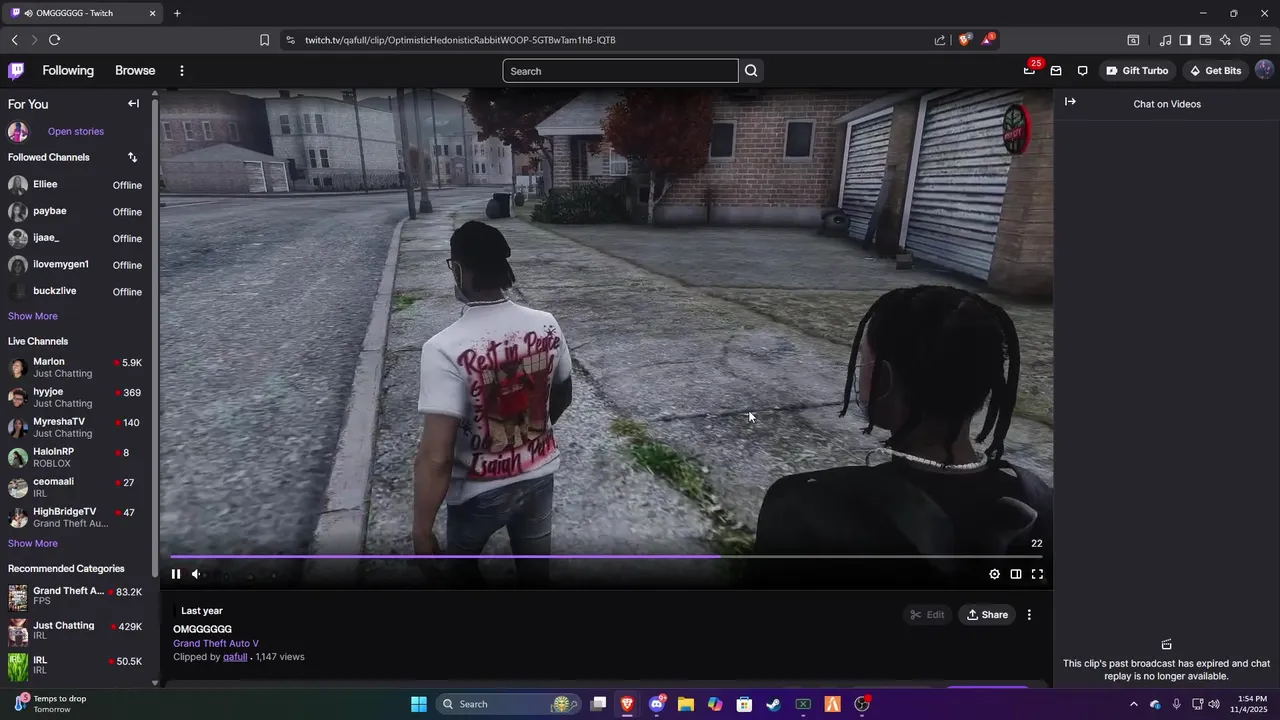Mute the clip audio
Viewport: 1280px width, 720px height.
pyautogui.click(x=196, y=574)
